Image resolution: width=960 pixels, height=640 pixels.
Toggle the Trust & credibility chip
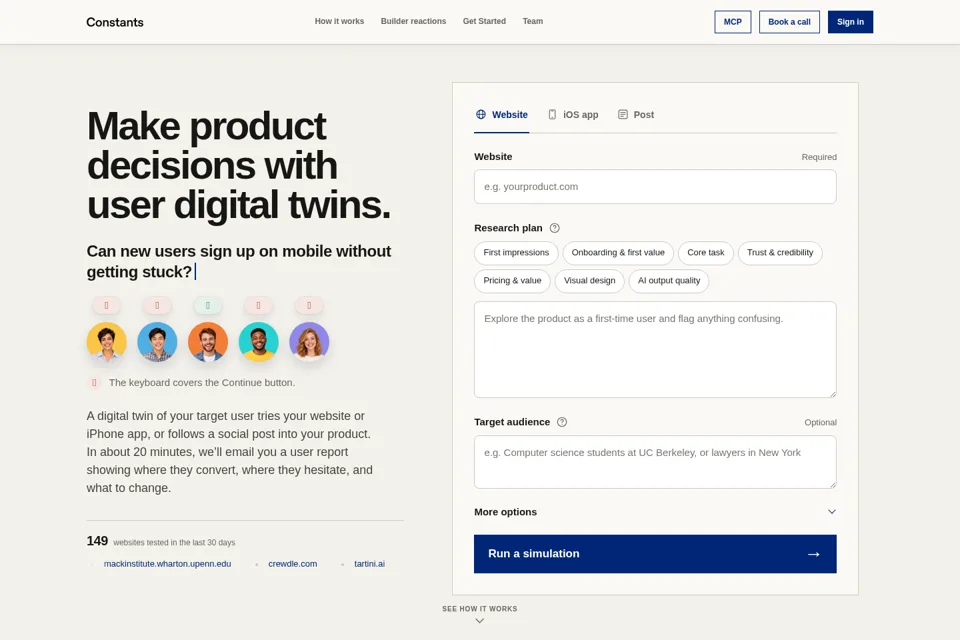(780, 253)
